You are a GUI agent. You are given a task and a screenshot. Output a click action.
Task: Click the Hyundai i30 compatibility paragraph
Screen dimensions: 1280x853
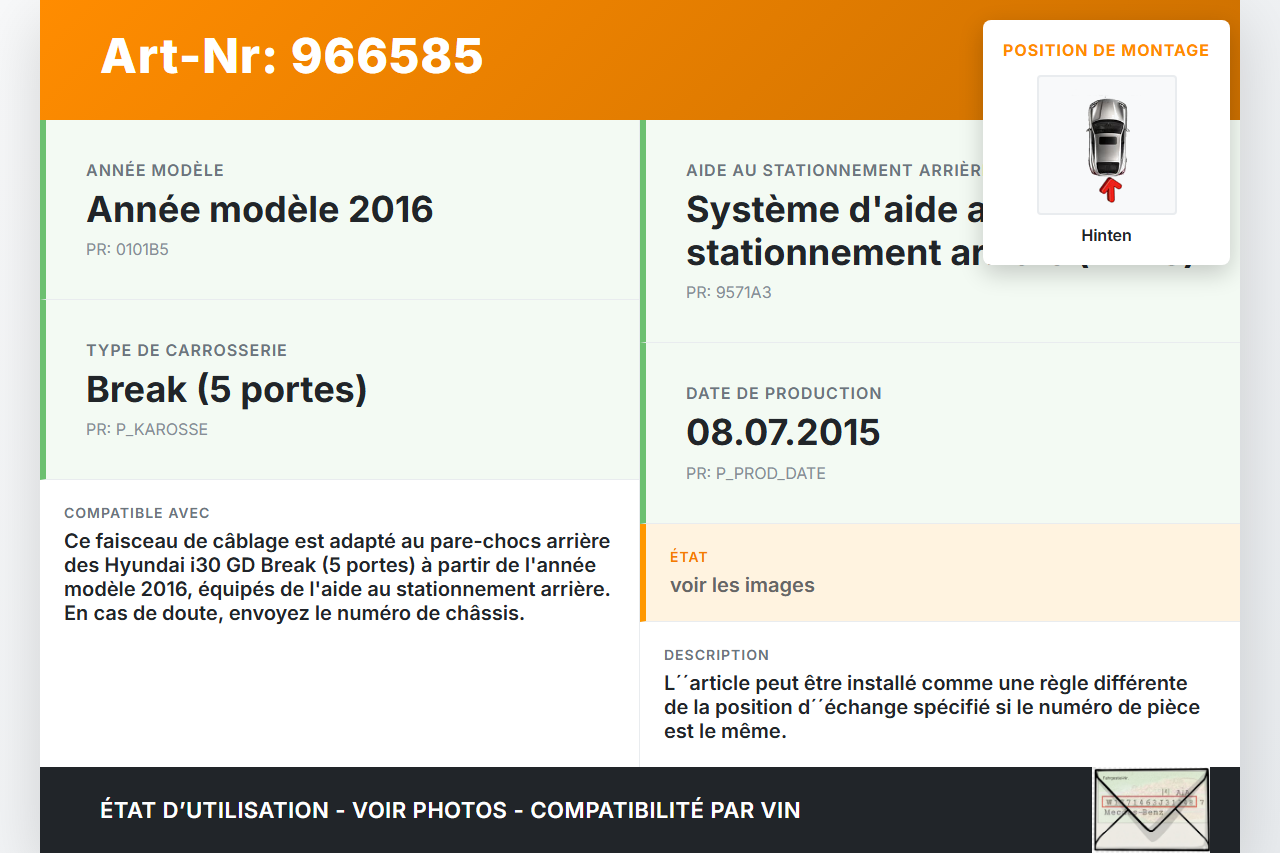tap(337, 577)
